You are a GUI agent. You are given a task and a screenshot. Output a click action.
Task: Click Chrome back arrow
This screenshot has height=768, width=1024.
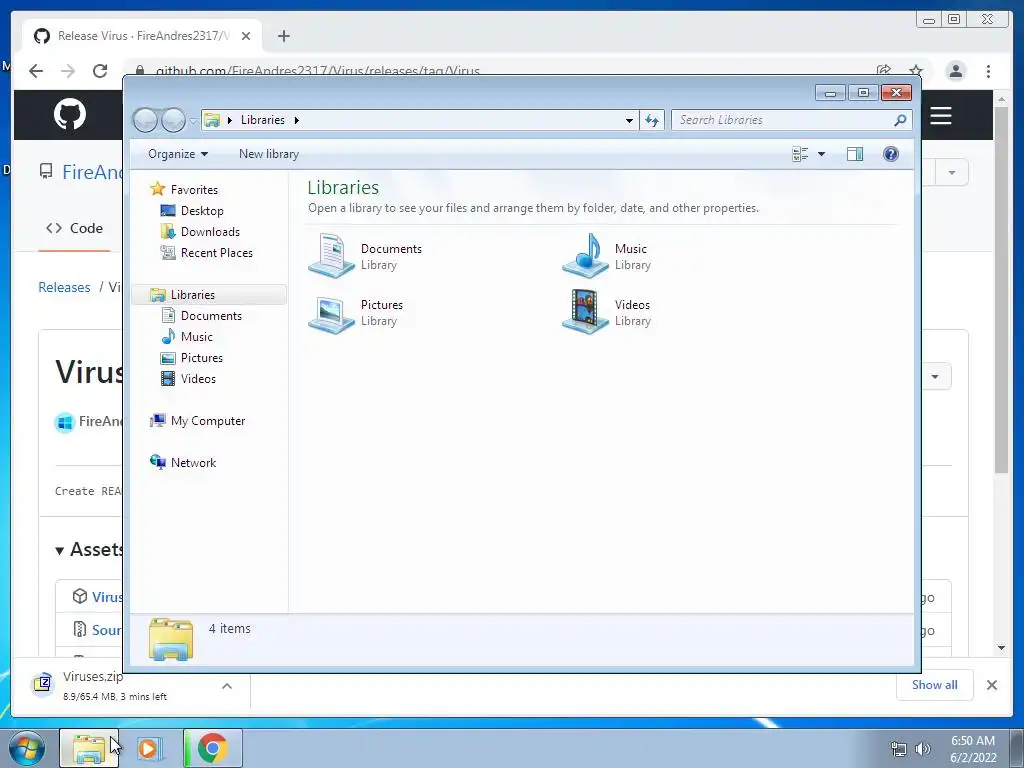coord(36,71)
